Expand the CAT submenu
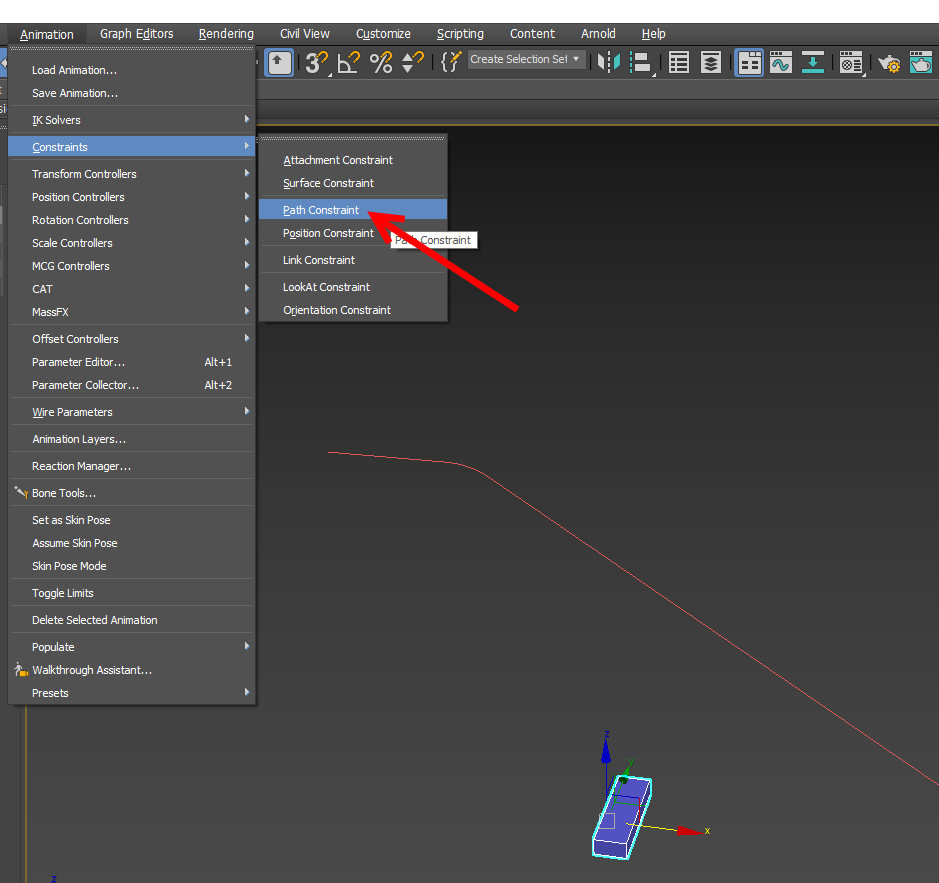939x883 pixels. pyautogui.click(x=132, y=289)
